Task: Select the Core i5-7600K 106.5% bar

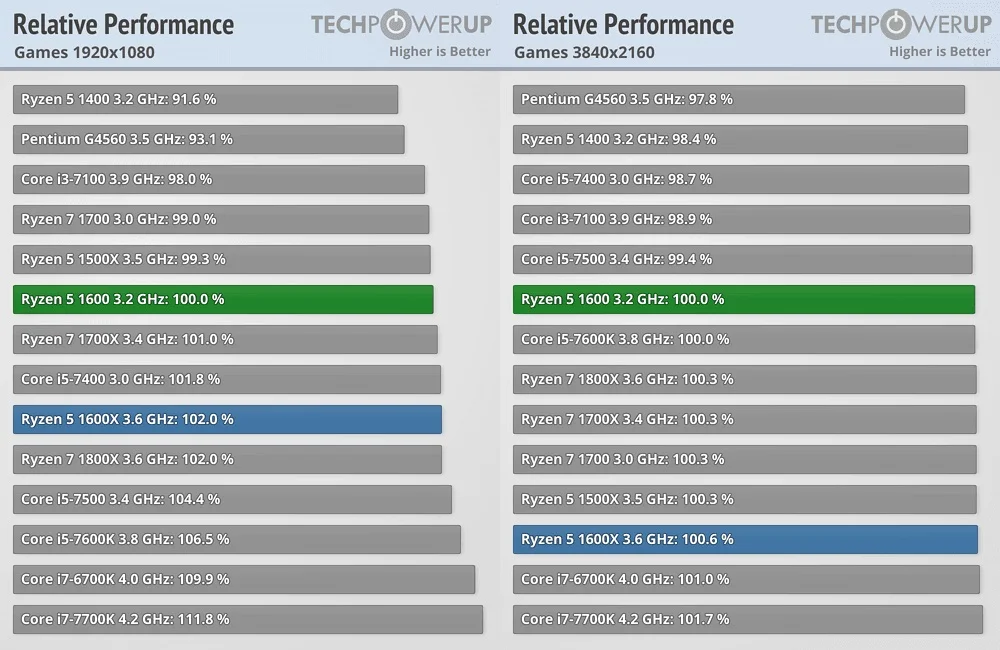Action: [237, 539]
